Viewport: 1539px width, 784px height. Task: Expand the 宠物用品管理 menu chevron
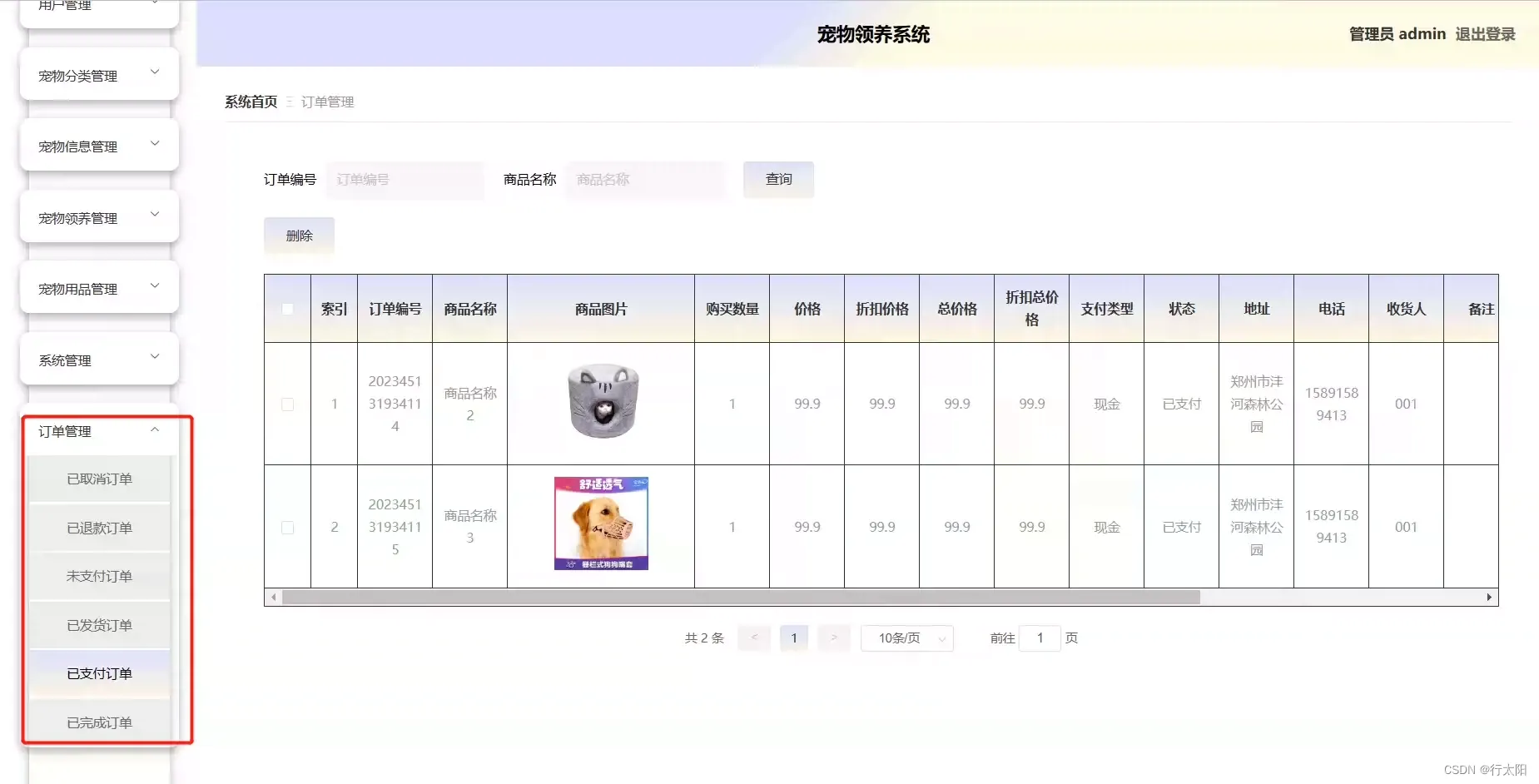point(155,286)
